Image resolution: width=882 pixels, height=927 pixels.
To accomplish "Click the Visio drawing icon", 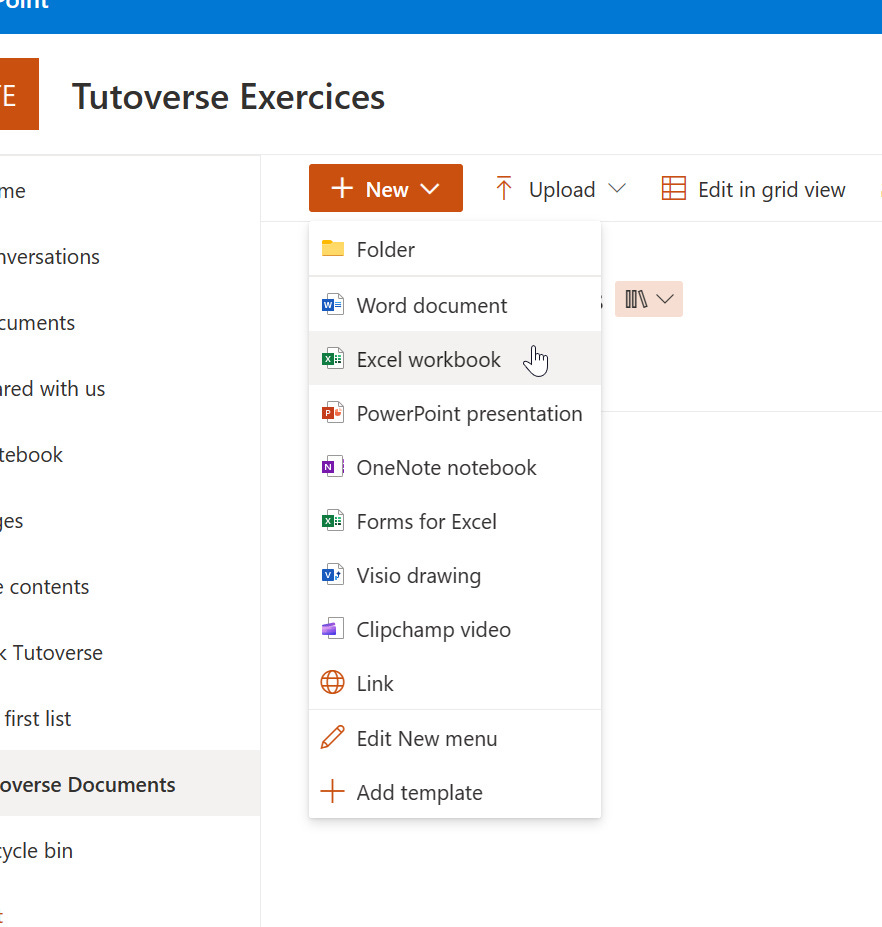I will pos(333,575).
